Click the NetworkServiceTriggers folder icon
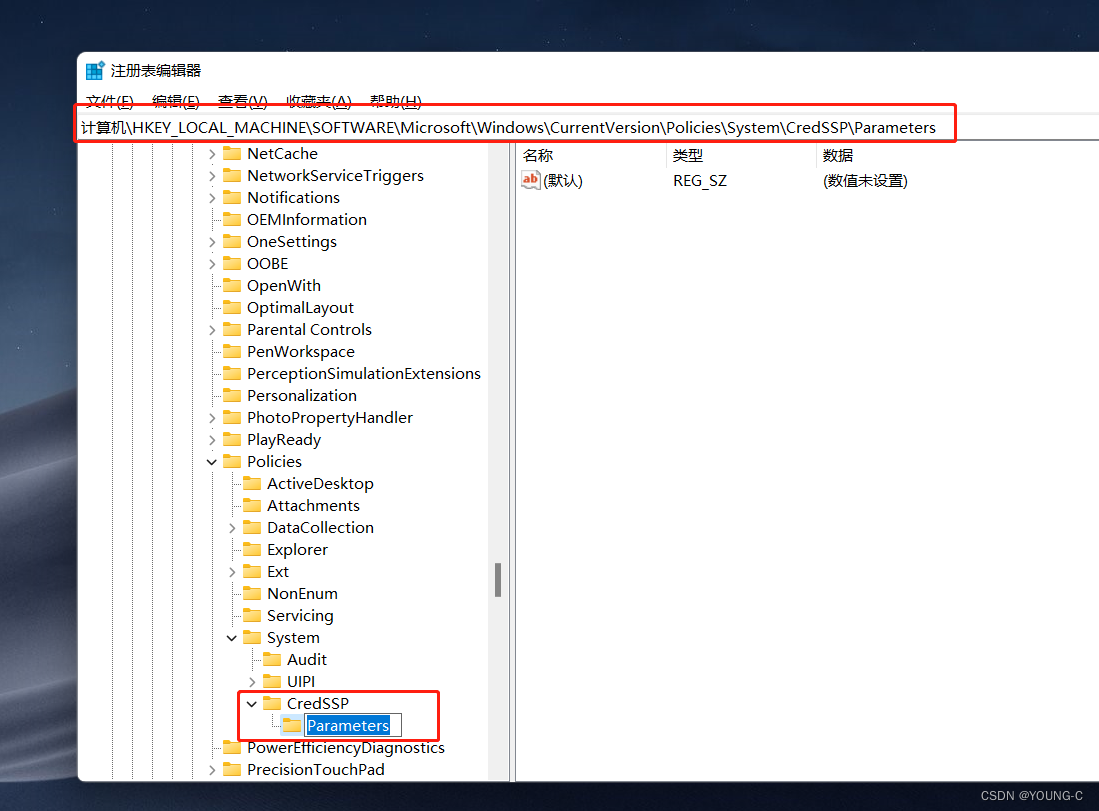This screenshot has width=1099, height=811. pos(232,175)
